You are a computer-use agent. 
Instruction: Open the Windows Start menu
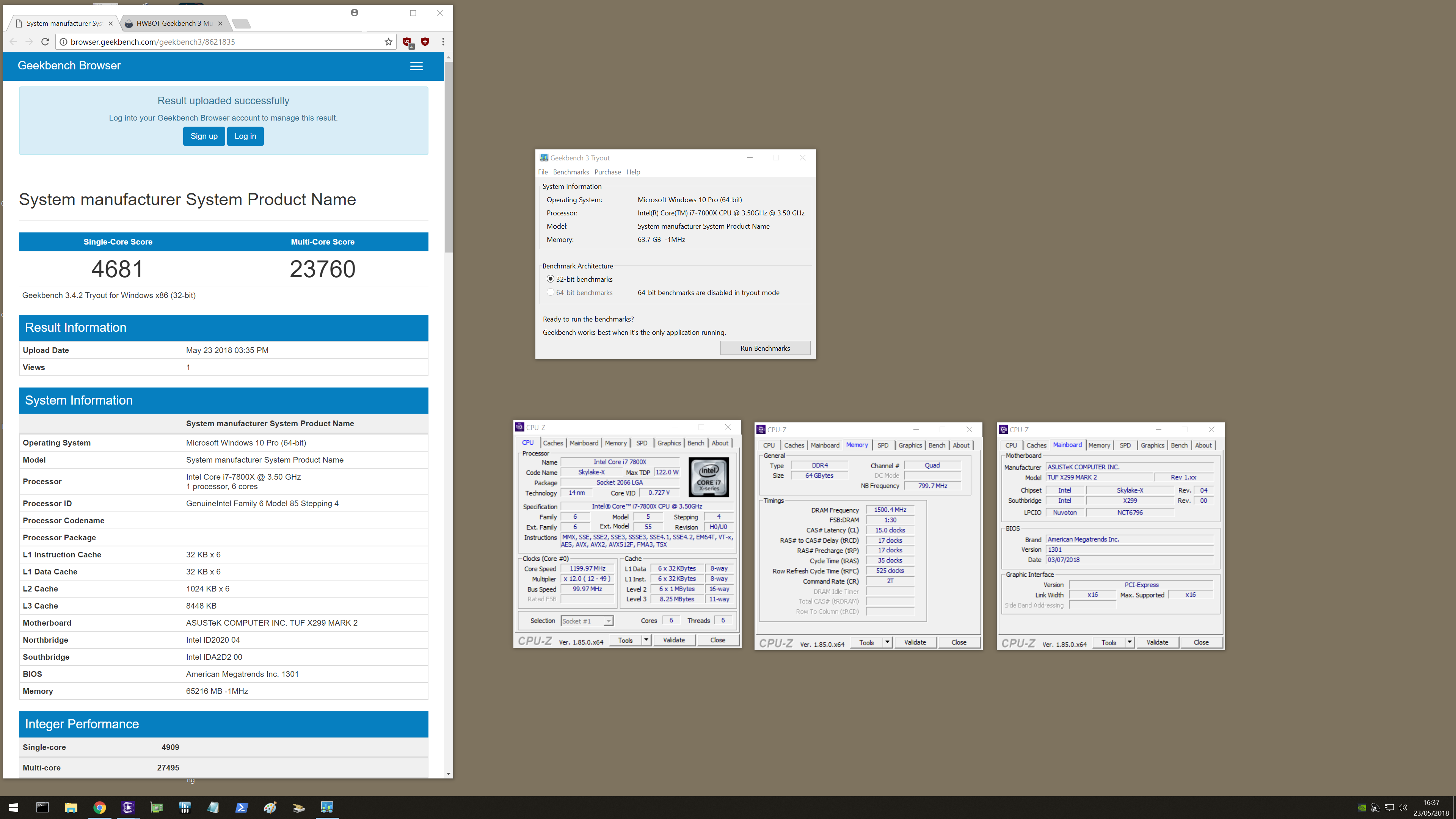pyautogui.click(x=14, y=807)
